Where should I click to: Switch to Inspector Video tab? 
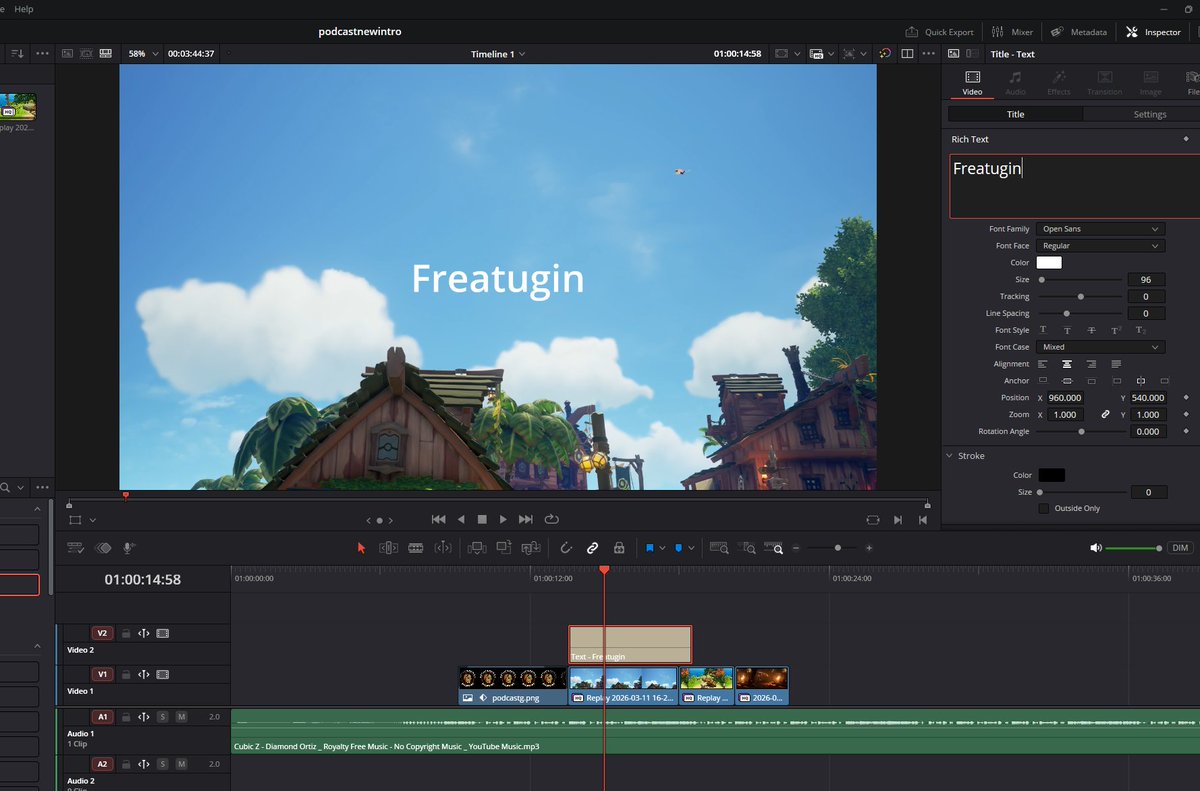pyautogui.click(x=972, y=83)
